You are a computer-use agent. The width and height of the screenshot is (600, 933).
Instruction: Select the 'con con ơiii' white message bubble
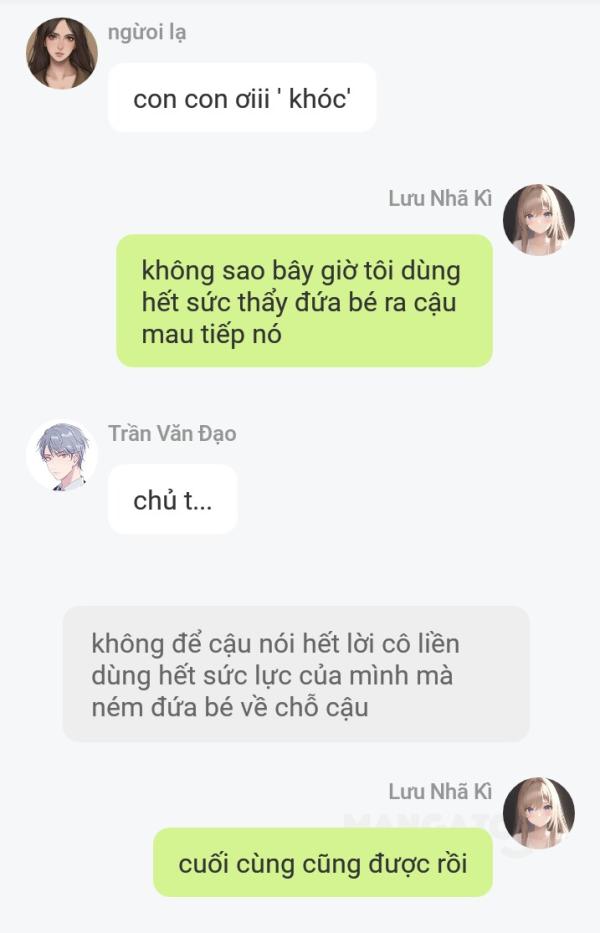coord(242,98)
